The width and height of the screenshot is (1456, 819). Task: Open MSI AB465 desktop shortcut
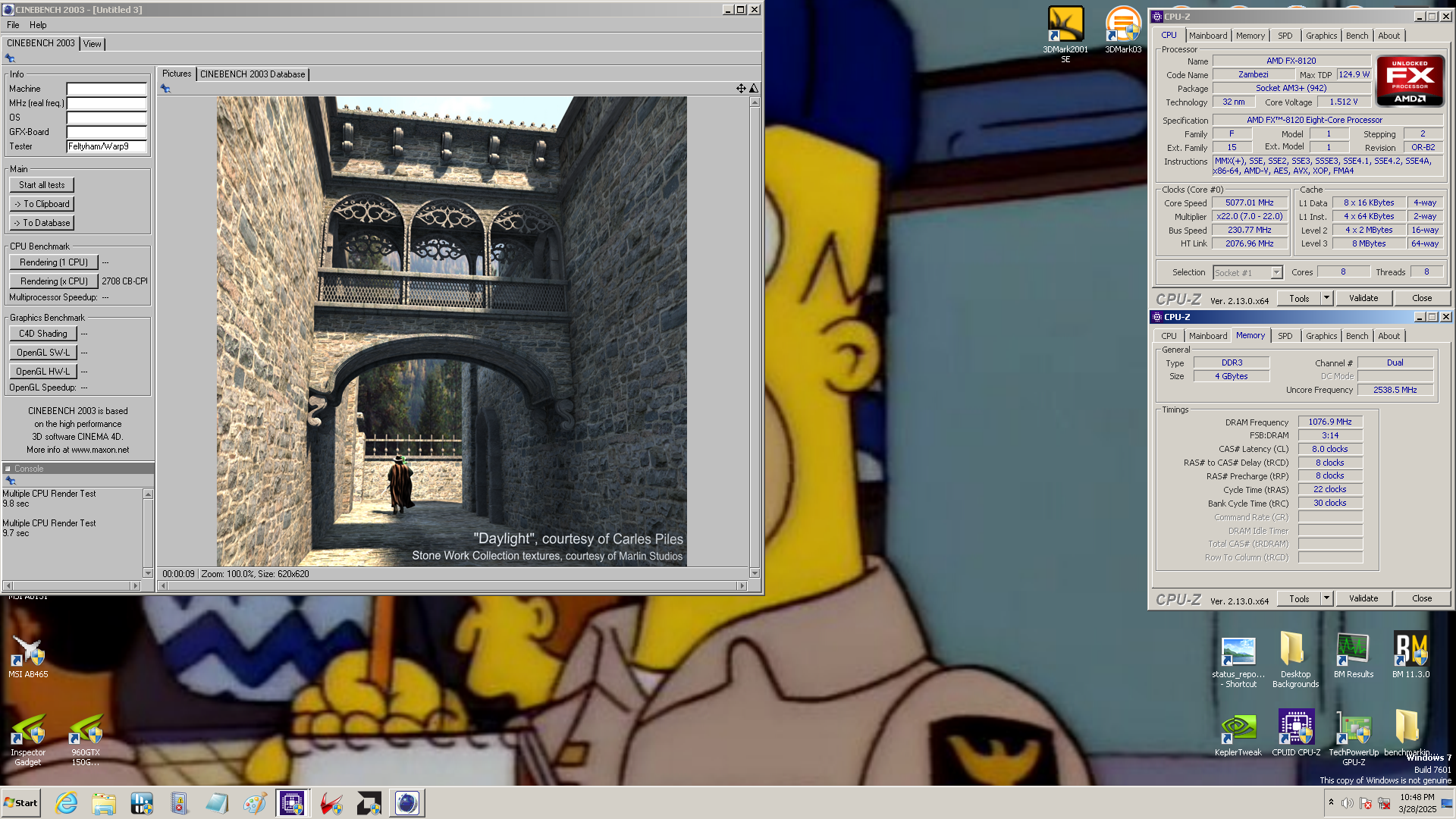pos(28,657)
